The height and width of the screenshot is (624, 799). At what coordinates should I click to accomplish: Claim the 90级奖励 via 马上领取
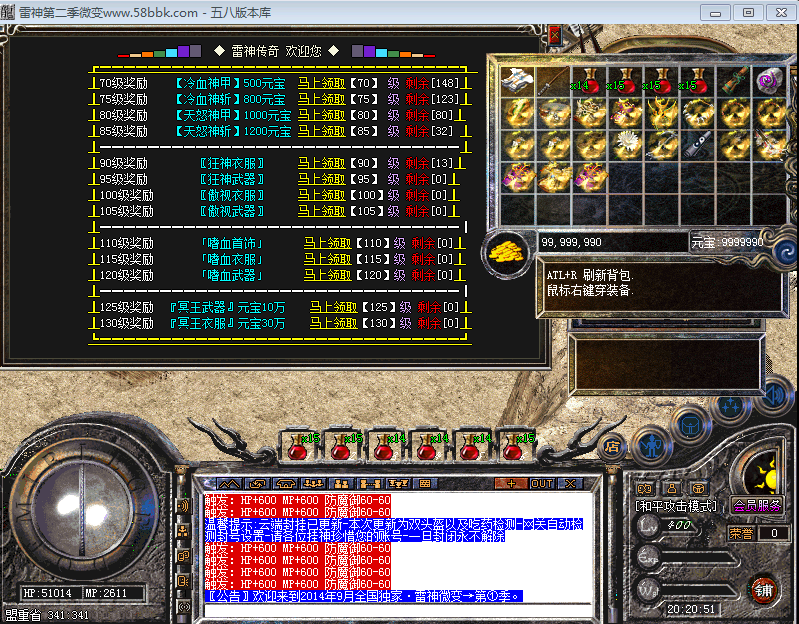coord(322,163)
